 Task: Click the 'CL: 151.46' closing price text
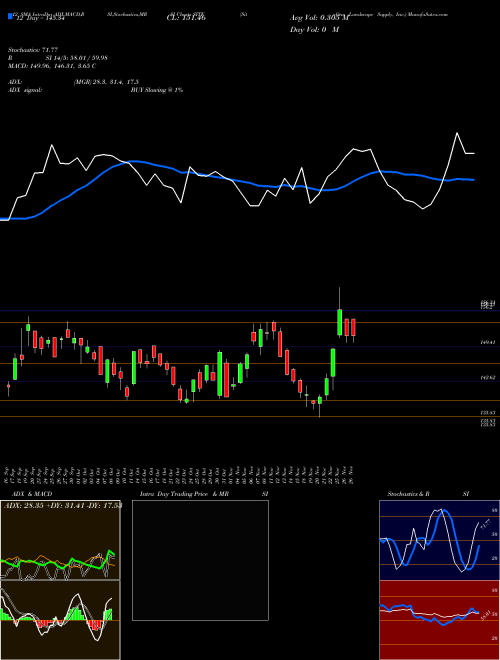pos(186,18)
